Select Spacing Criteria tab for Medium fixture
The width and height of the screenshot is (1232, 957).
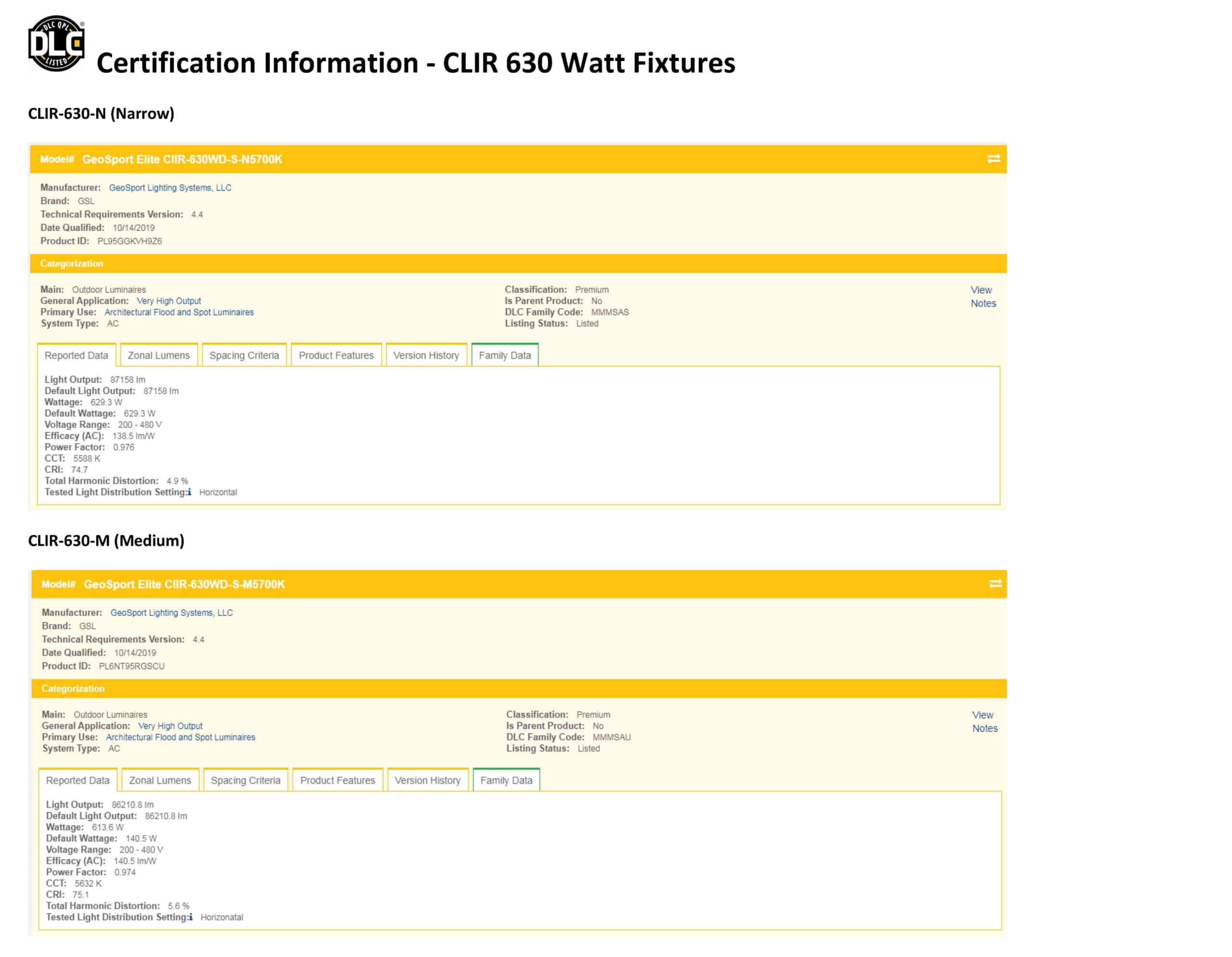pos(245,780)
